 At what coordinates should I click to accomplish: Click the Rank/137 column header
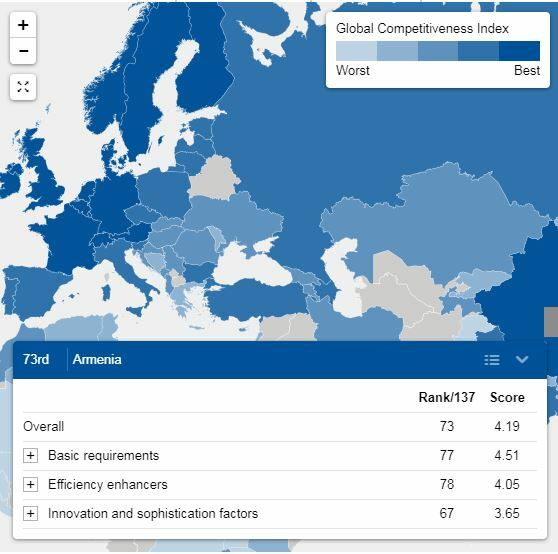(447, 397)
